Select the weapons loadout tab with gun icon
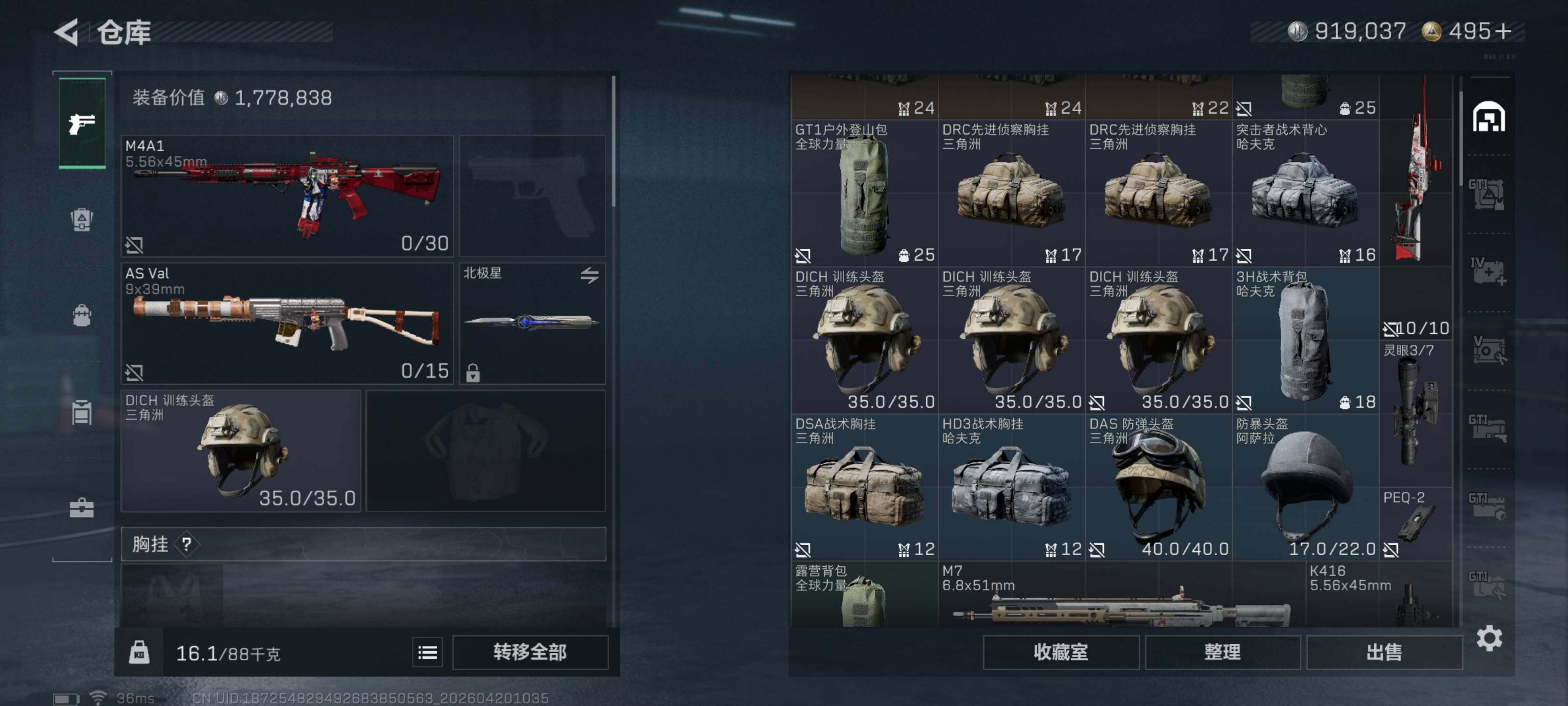The image size is (1568, 706). pyautogui.click(x=82, y=123)
